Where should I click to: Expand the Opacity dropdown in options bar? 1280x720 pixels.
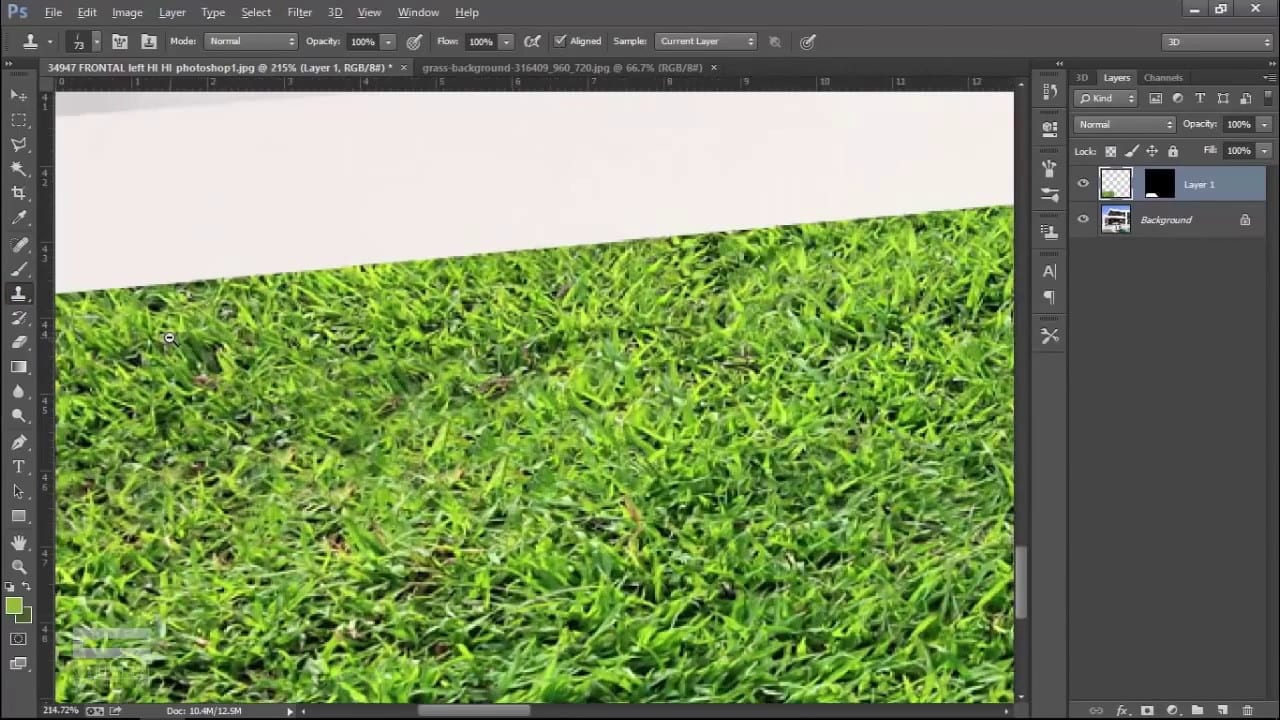click(x=389, y=41)
